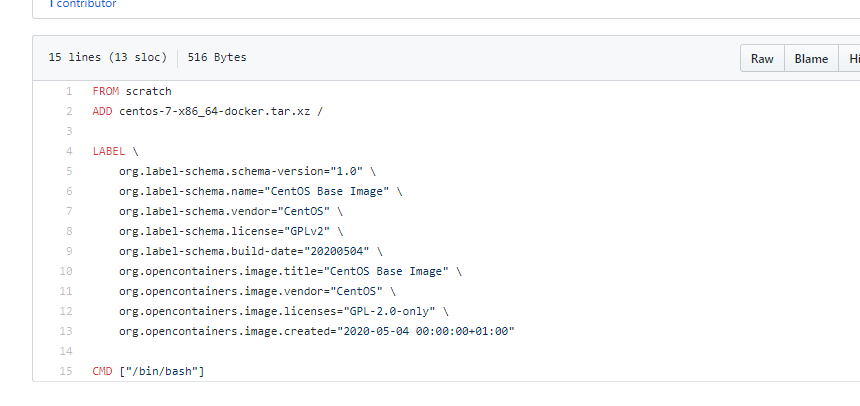Click the label-schema.name "CentOS Base Image" line

(261, 191)
